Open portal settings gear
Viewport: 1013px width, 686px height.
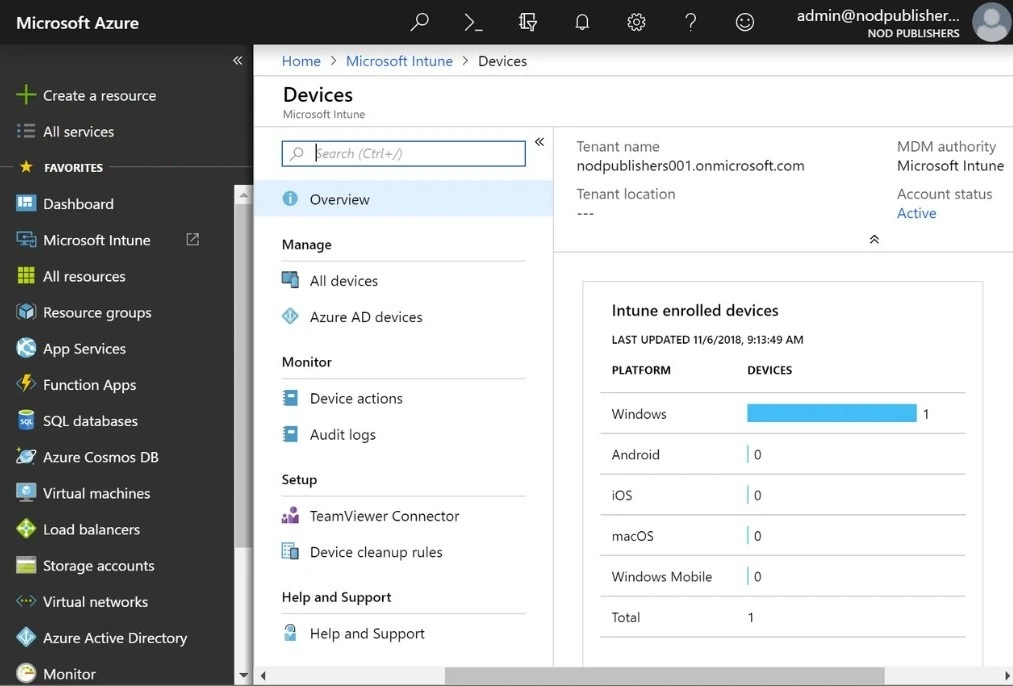(x=636, y=22)
